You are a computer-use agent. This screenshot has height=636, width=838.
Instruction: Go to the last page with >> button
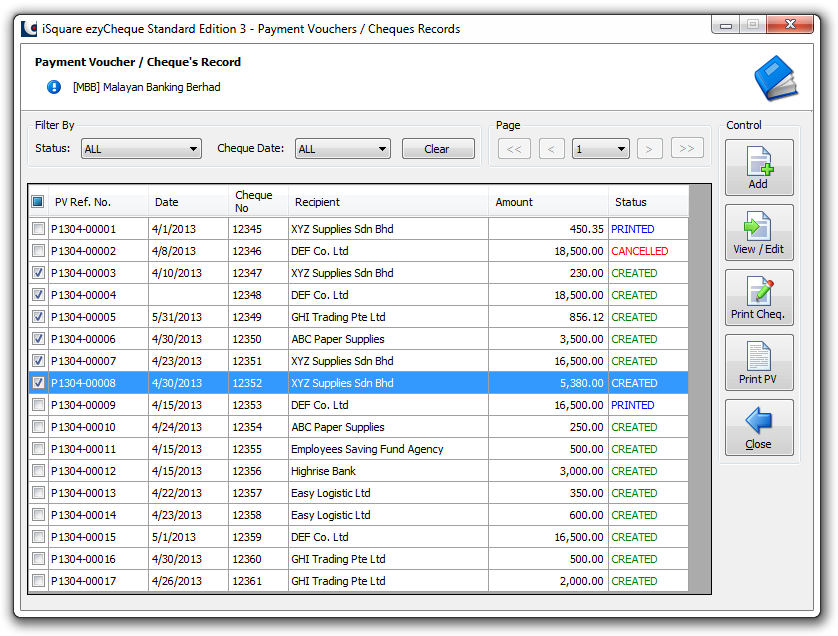tap(687, 148)
